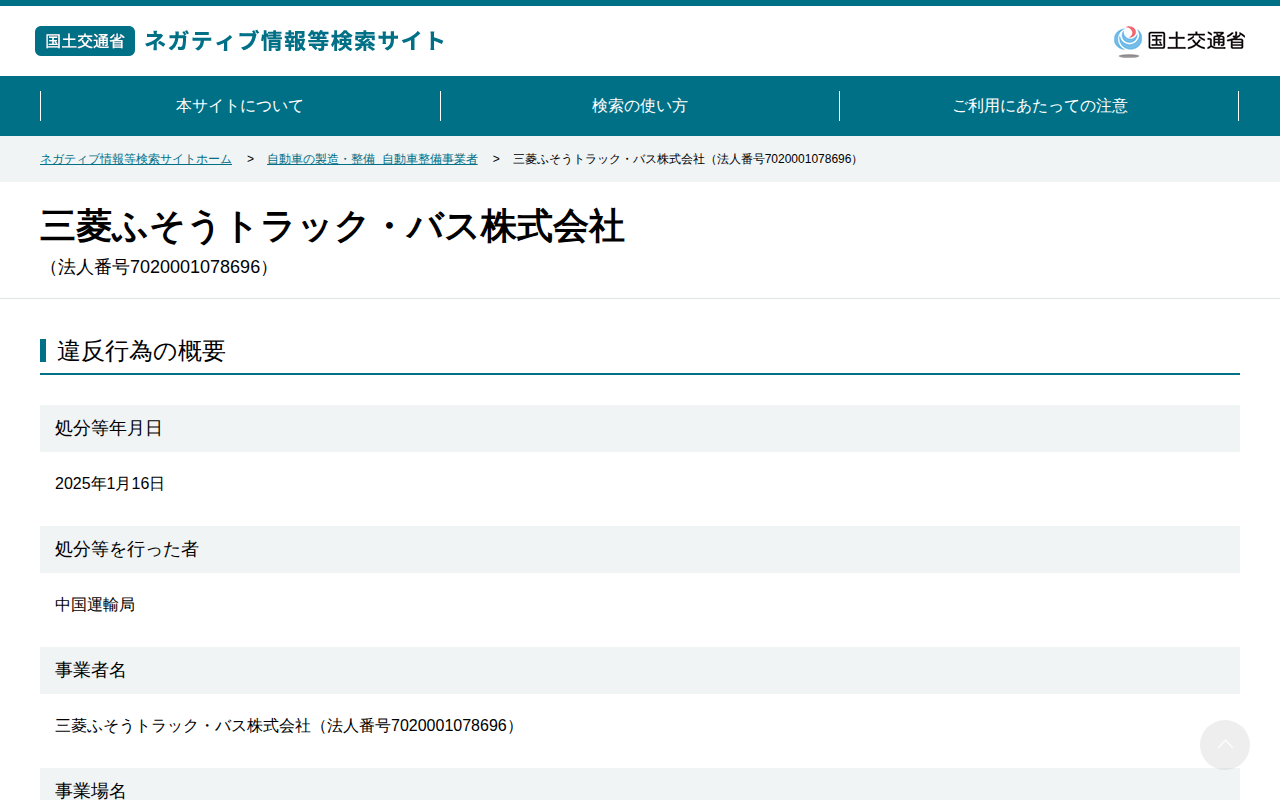Click the date value 2025年1月16日
The image size is (1280, 800).
pyautogui.click(x=110, y=484)
